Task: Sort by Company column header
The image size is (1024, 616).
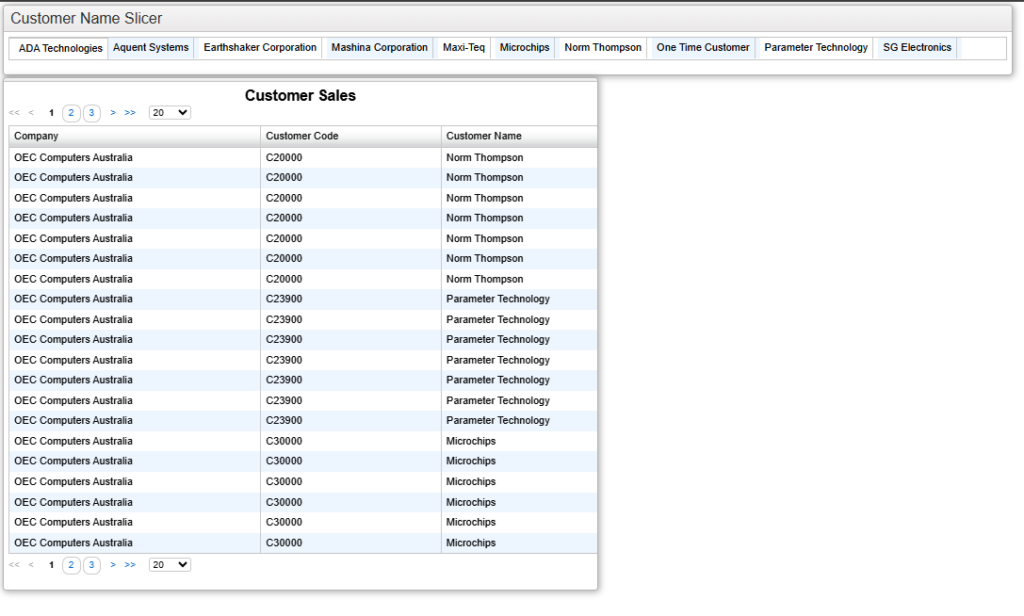Action: point(135,136)
